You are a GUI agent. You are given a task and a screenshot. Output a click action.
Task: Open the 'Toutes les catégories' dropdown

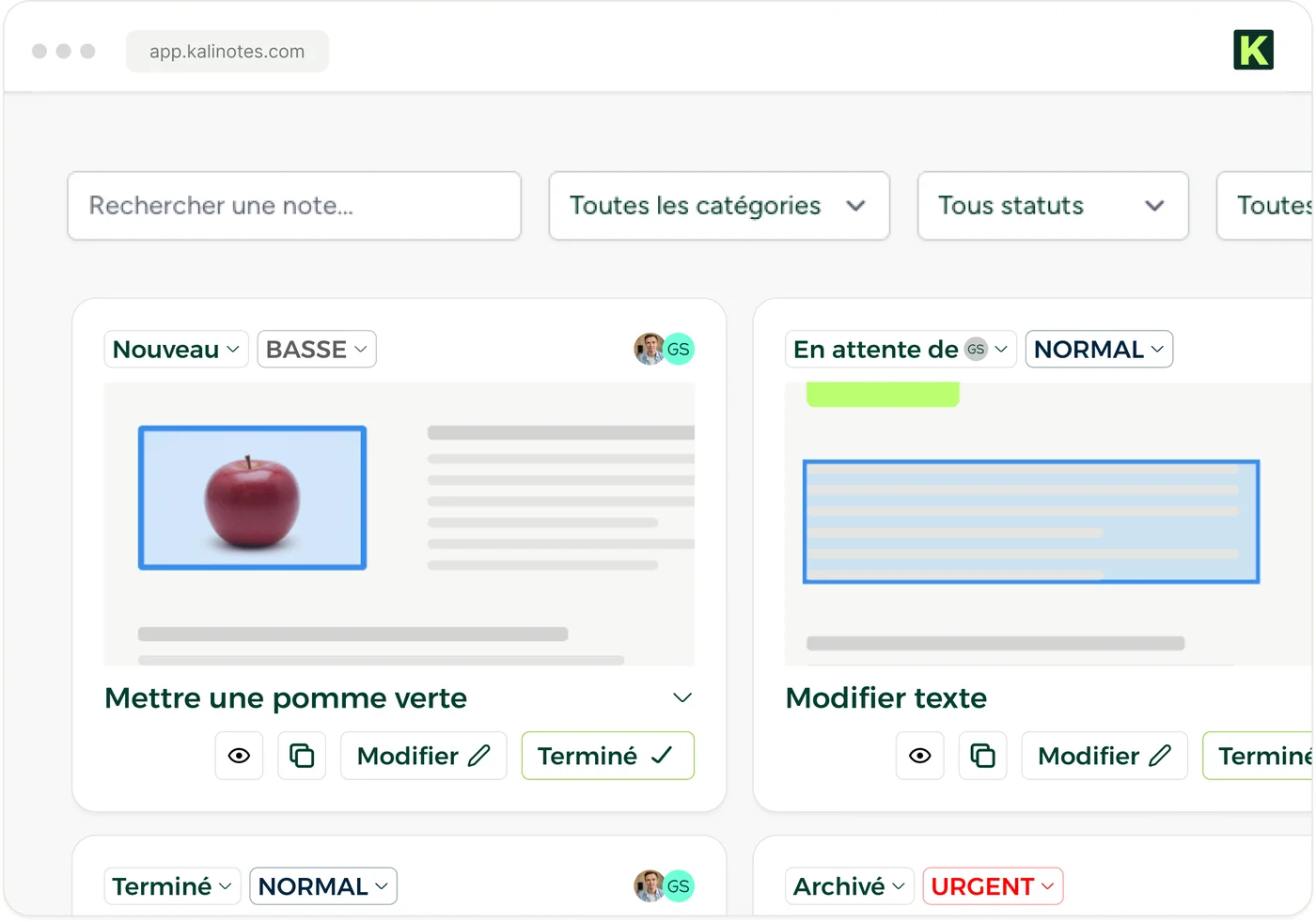(x=719, y=206)
